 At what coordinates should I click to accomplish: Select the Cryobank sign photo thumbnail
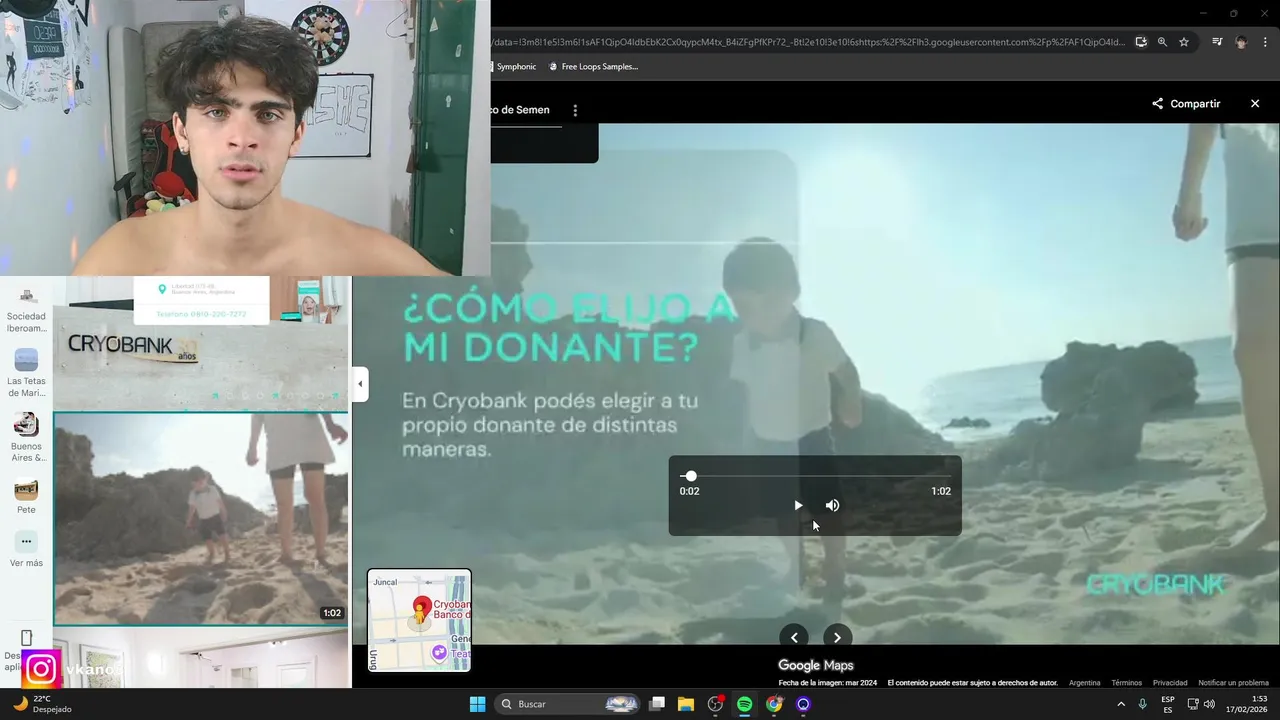[x=200, y=343]
